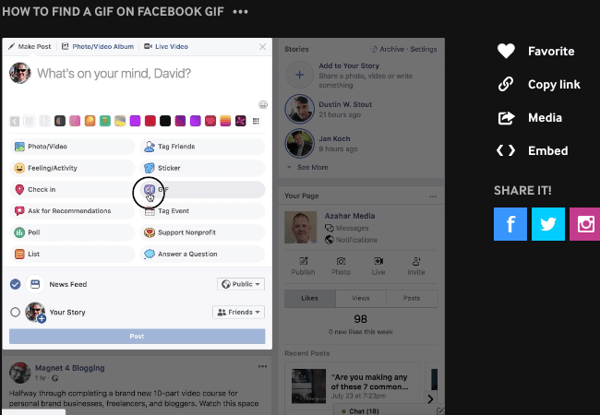Choose the Check in option

coord(72,189)
